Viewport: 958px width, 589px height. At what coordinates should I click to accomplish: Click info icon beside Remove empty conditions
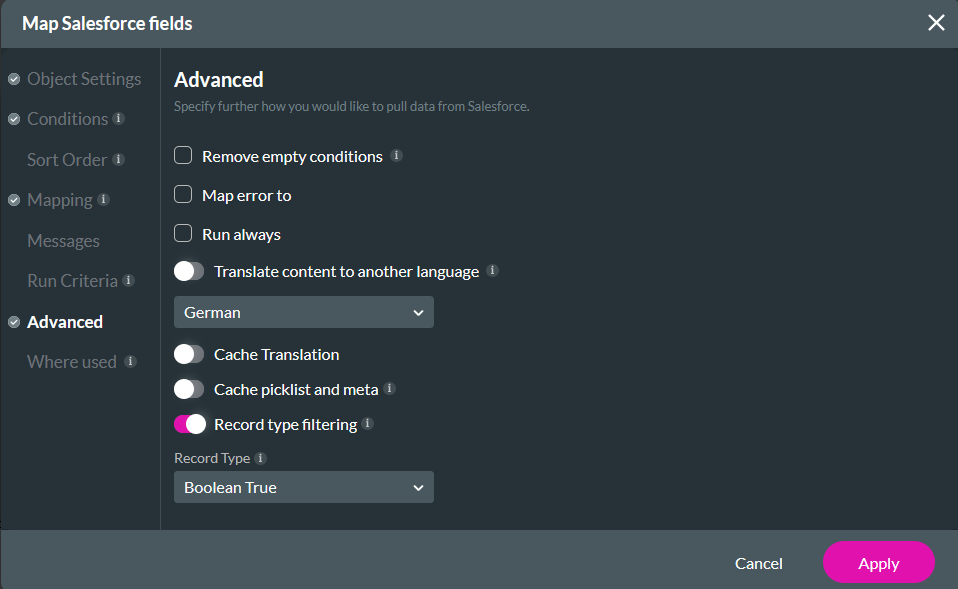396,155
